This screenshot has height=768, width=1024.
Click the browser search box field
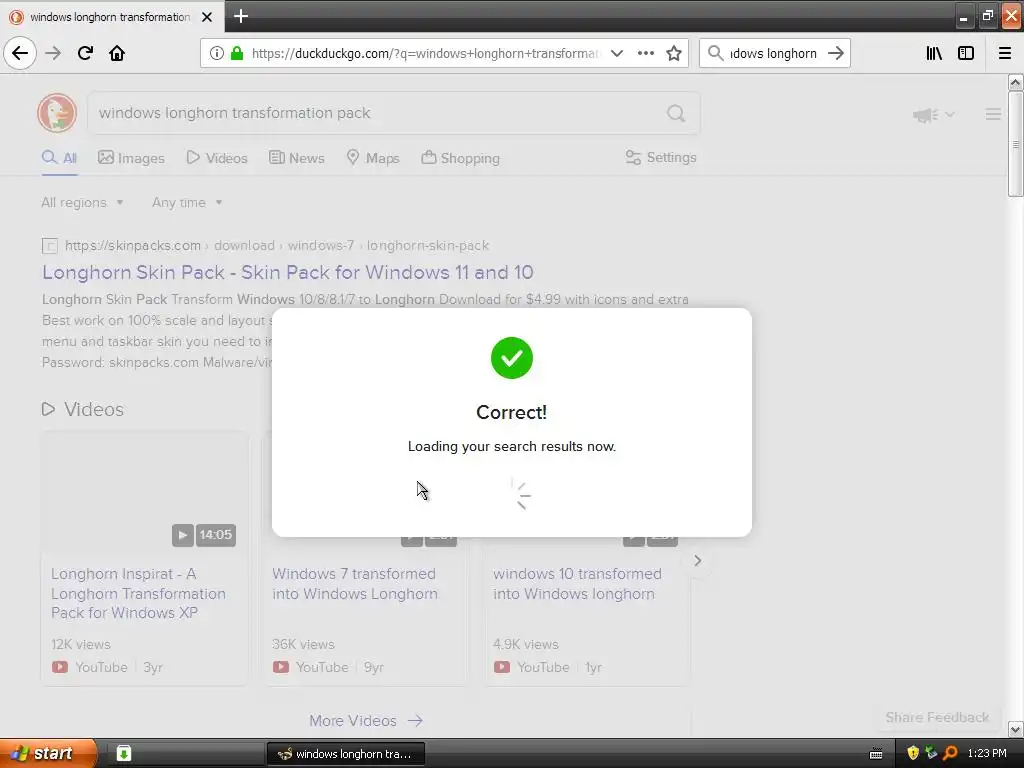(x=773, y=53)
